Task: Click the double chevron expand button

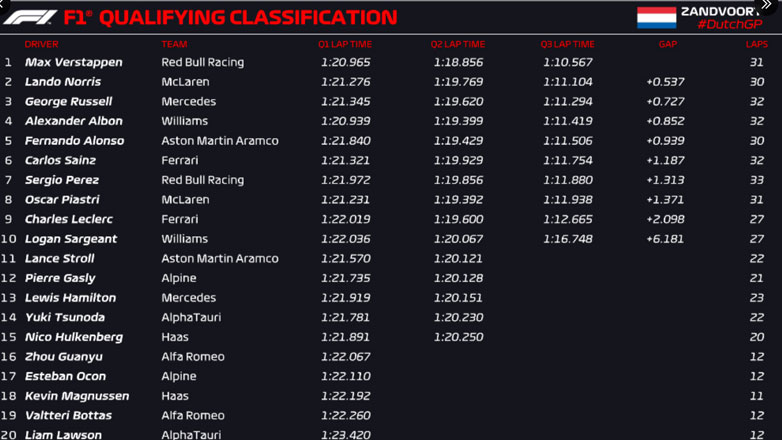Action: pos(768,5)
